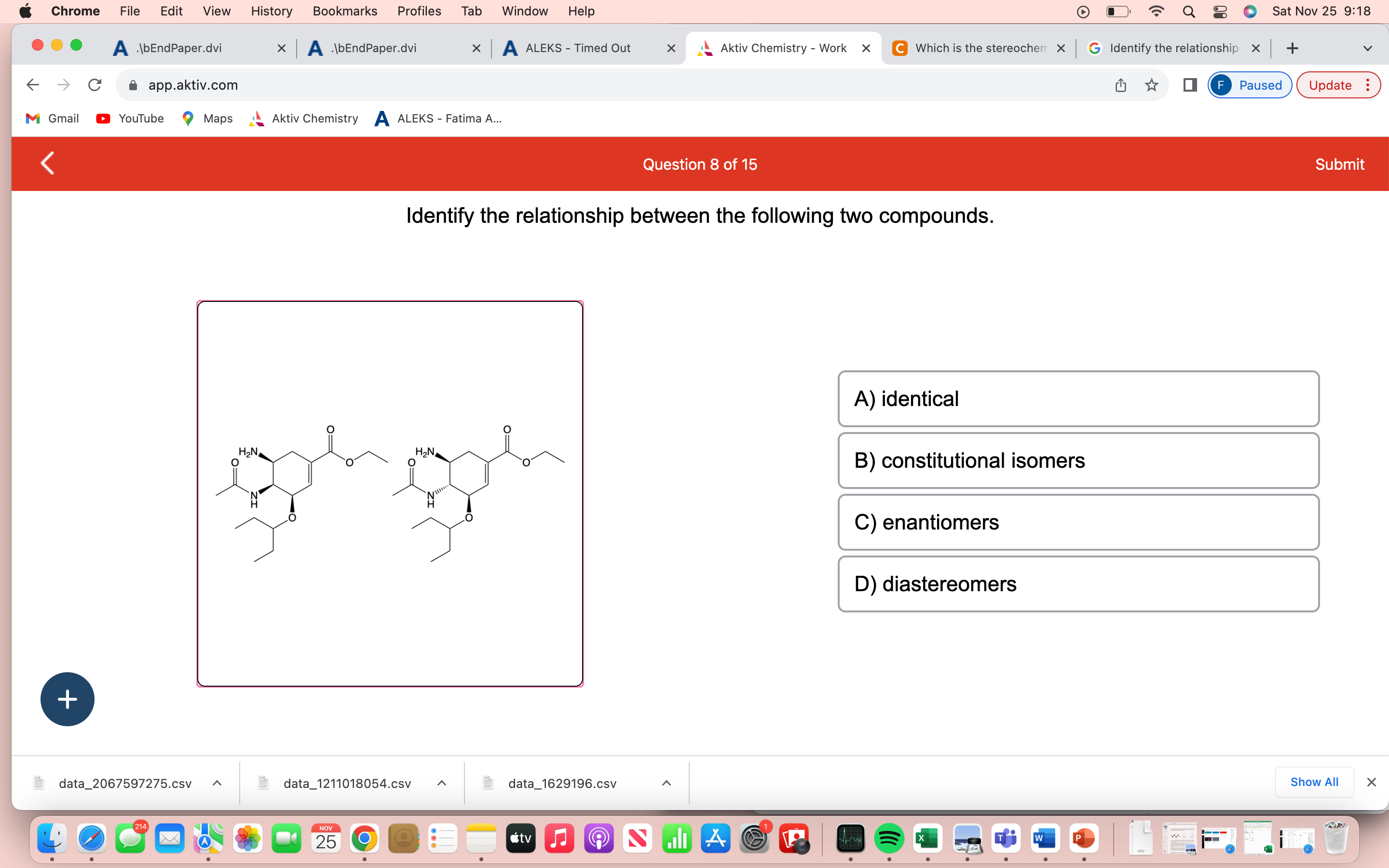The image size is (1389, 868).
Task: Launch Spotify from the Dock
Action: pos(890,838)
